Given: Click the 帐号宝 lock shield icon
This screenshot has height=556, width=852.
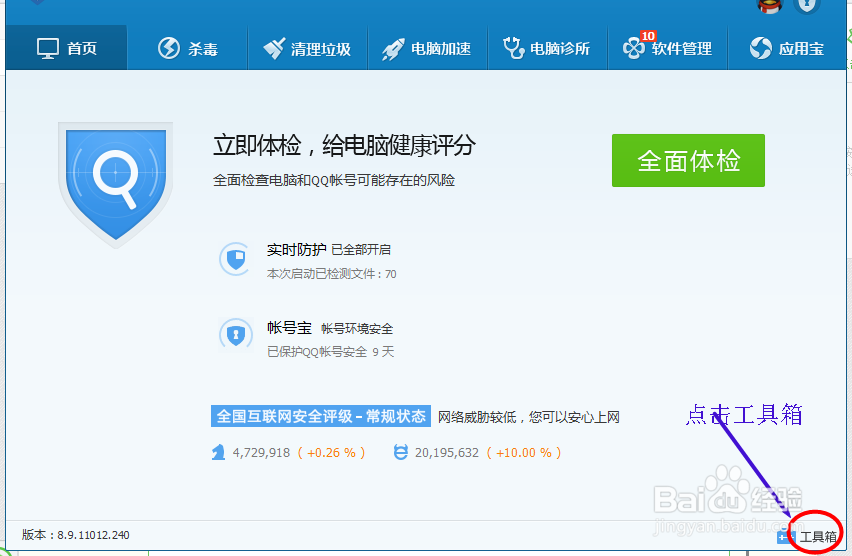Looking at the screenshot, I should (235, 334).
